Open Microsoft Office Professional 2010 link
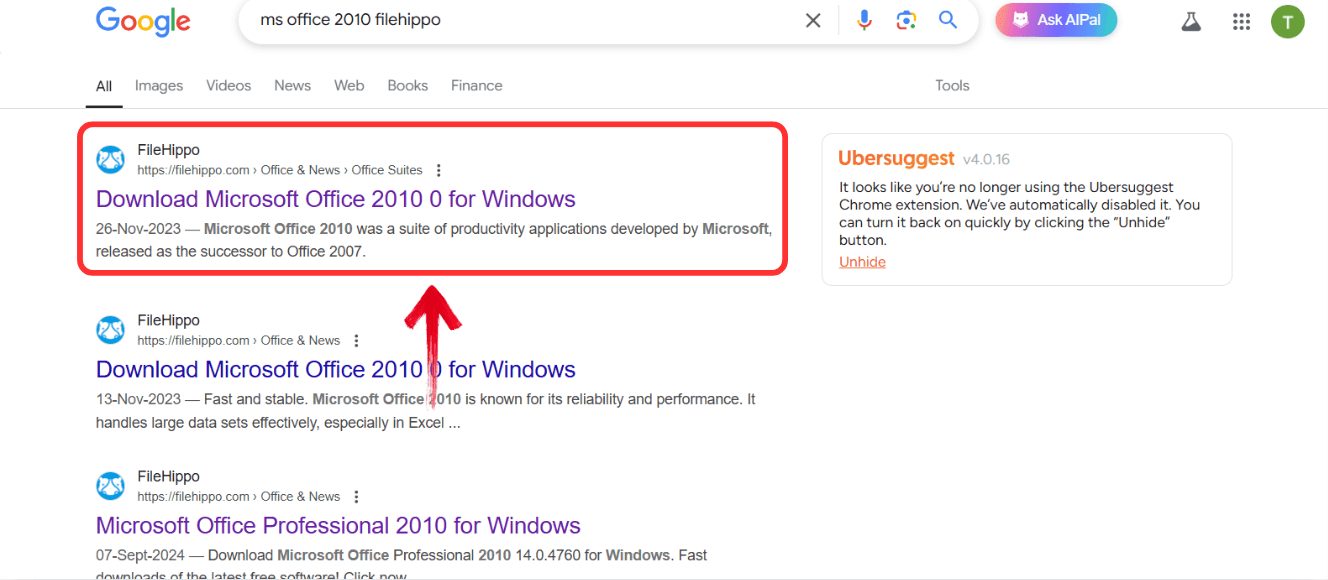 coord(338,526)
